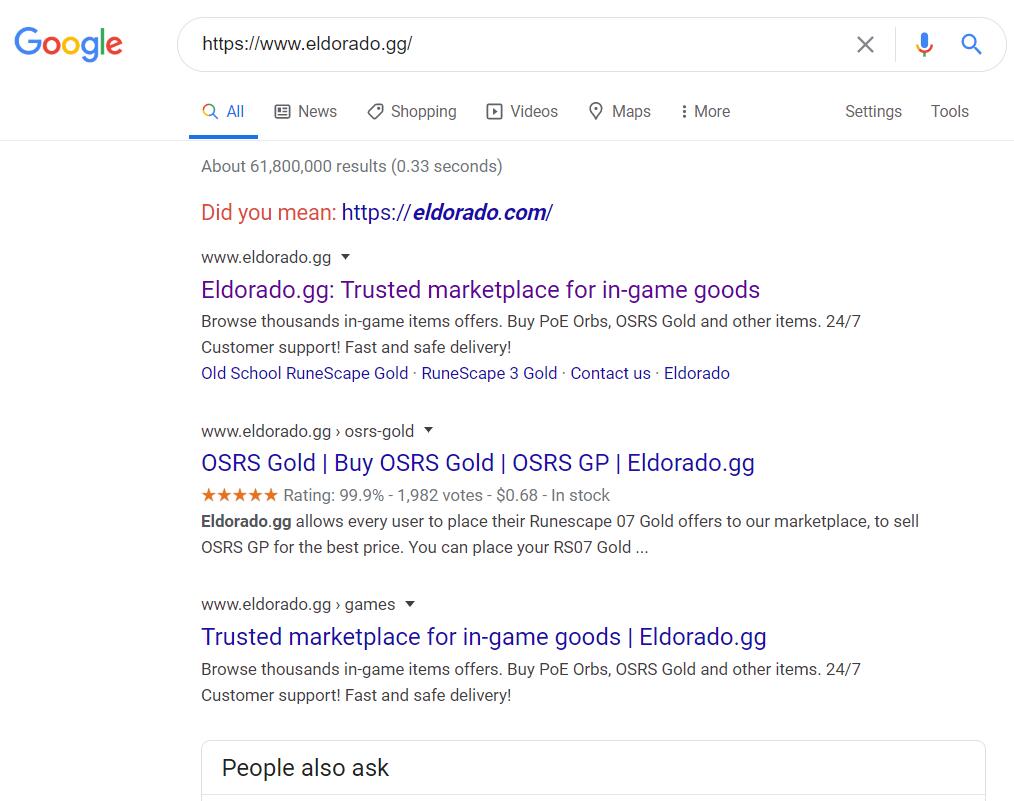Expand dropdown arrow next to www.eldorado.gg
Viewport: 1014px width, 801px height.
coord(345,257)
